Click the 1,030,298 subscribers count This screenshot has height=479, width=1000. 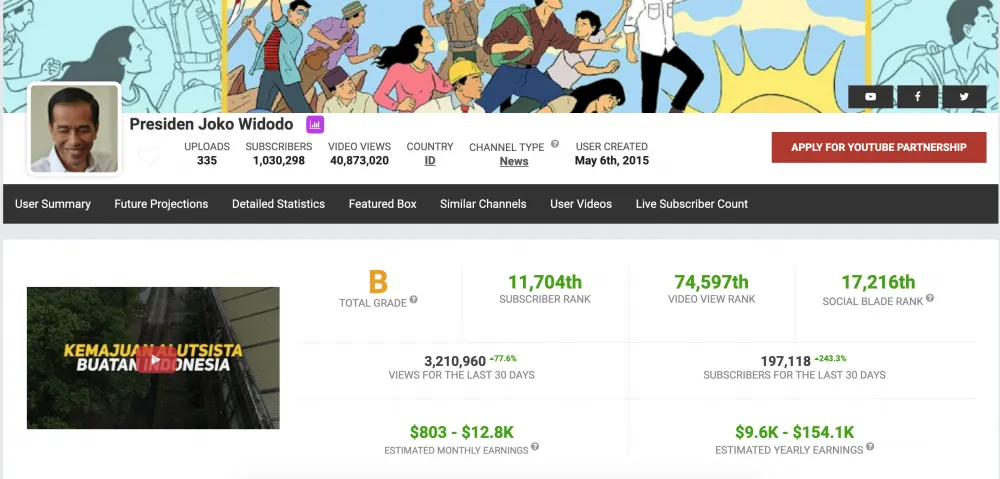pos(279,161)
